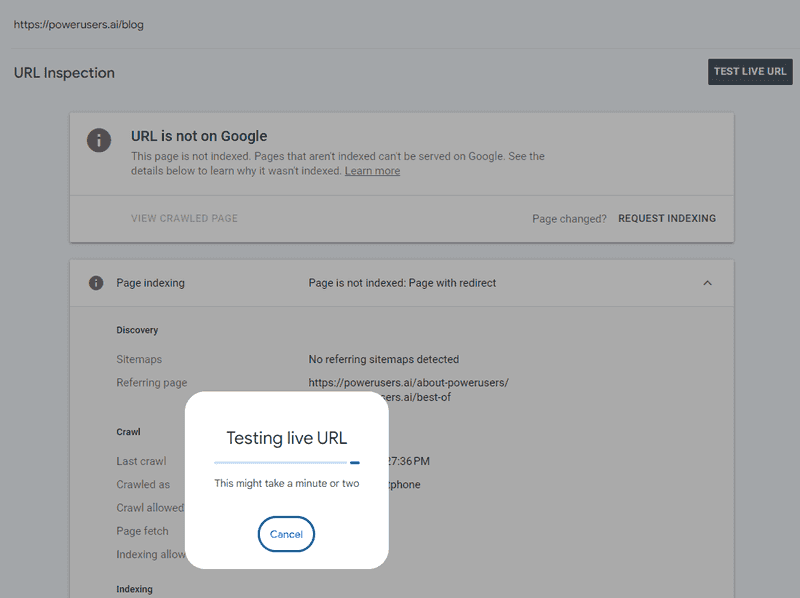The image size is (800, 598).
Task: Click the info icon beside Page indexing
Action: coord(96,283)
